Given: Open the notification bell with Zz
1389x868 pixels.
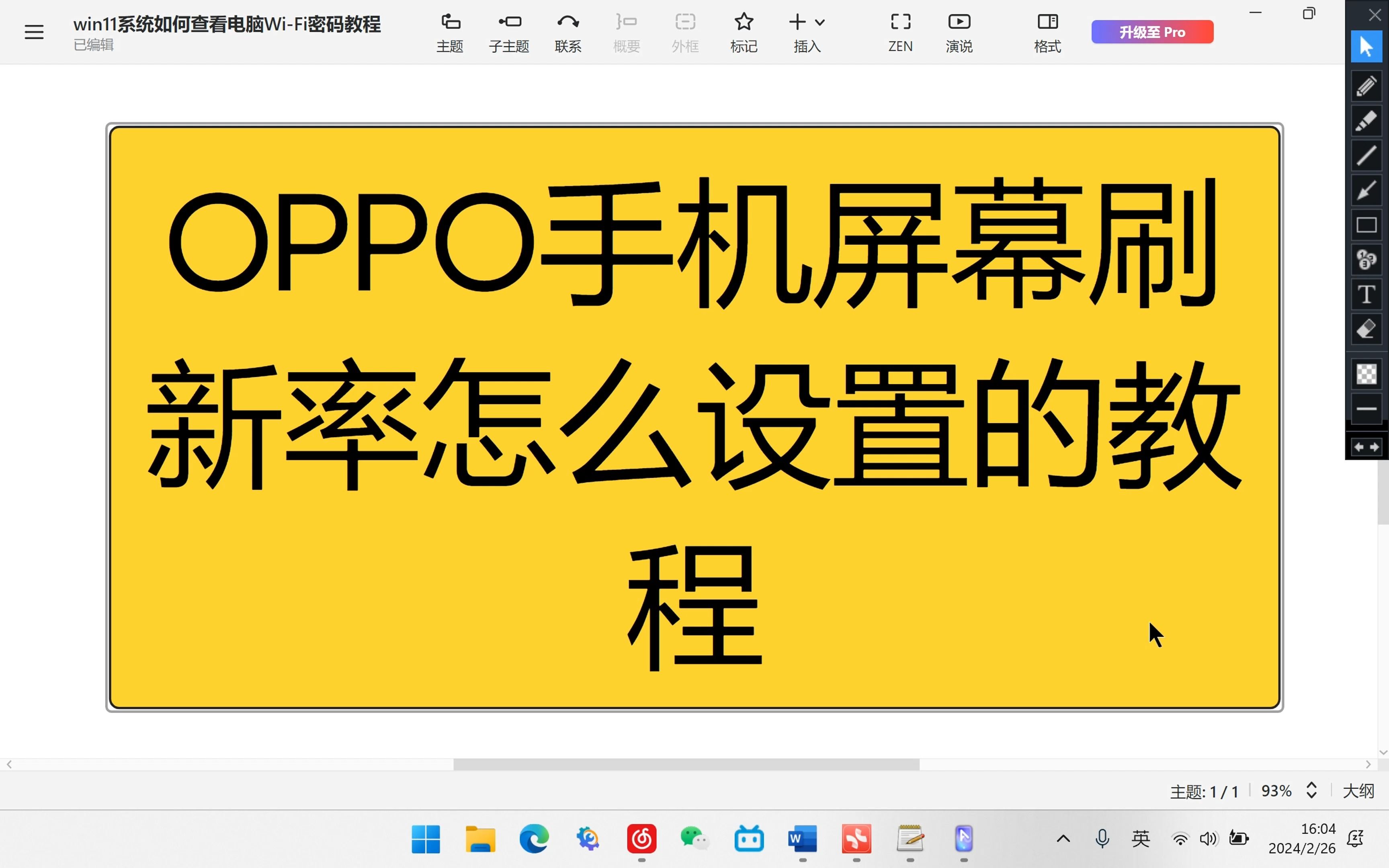Looking at the screenshot, I should click(x=1356, y=839).
